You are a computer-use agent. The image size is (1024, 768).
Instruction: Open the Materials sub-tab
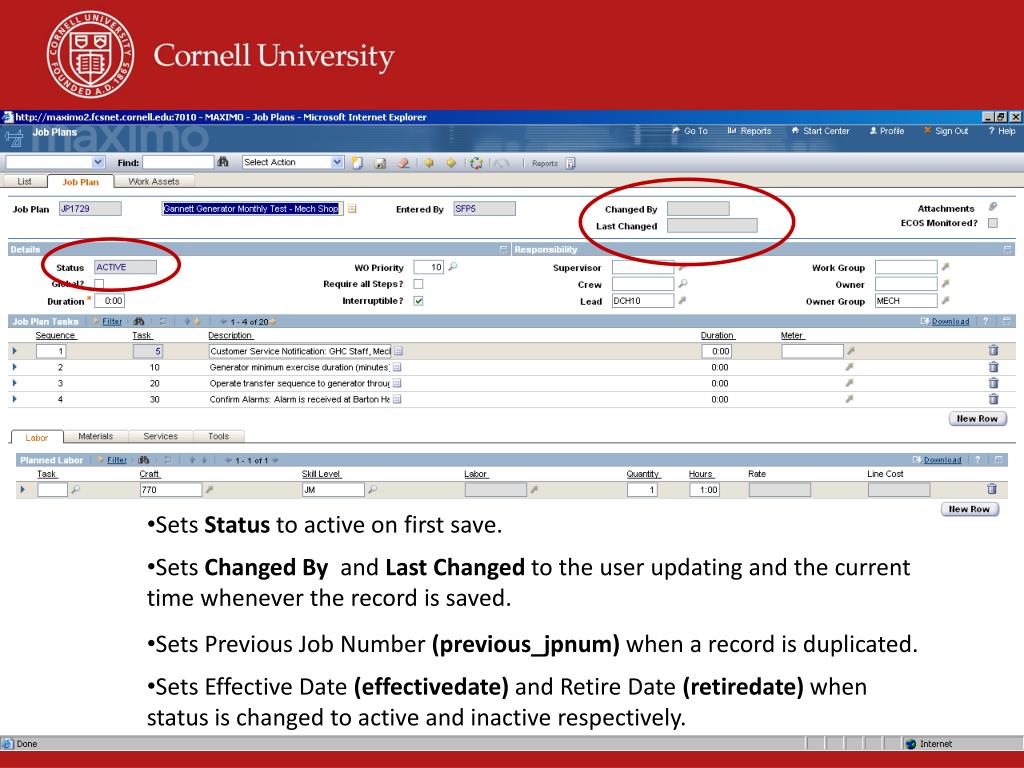(95, 436)
